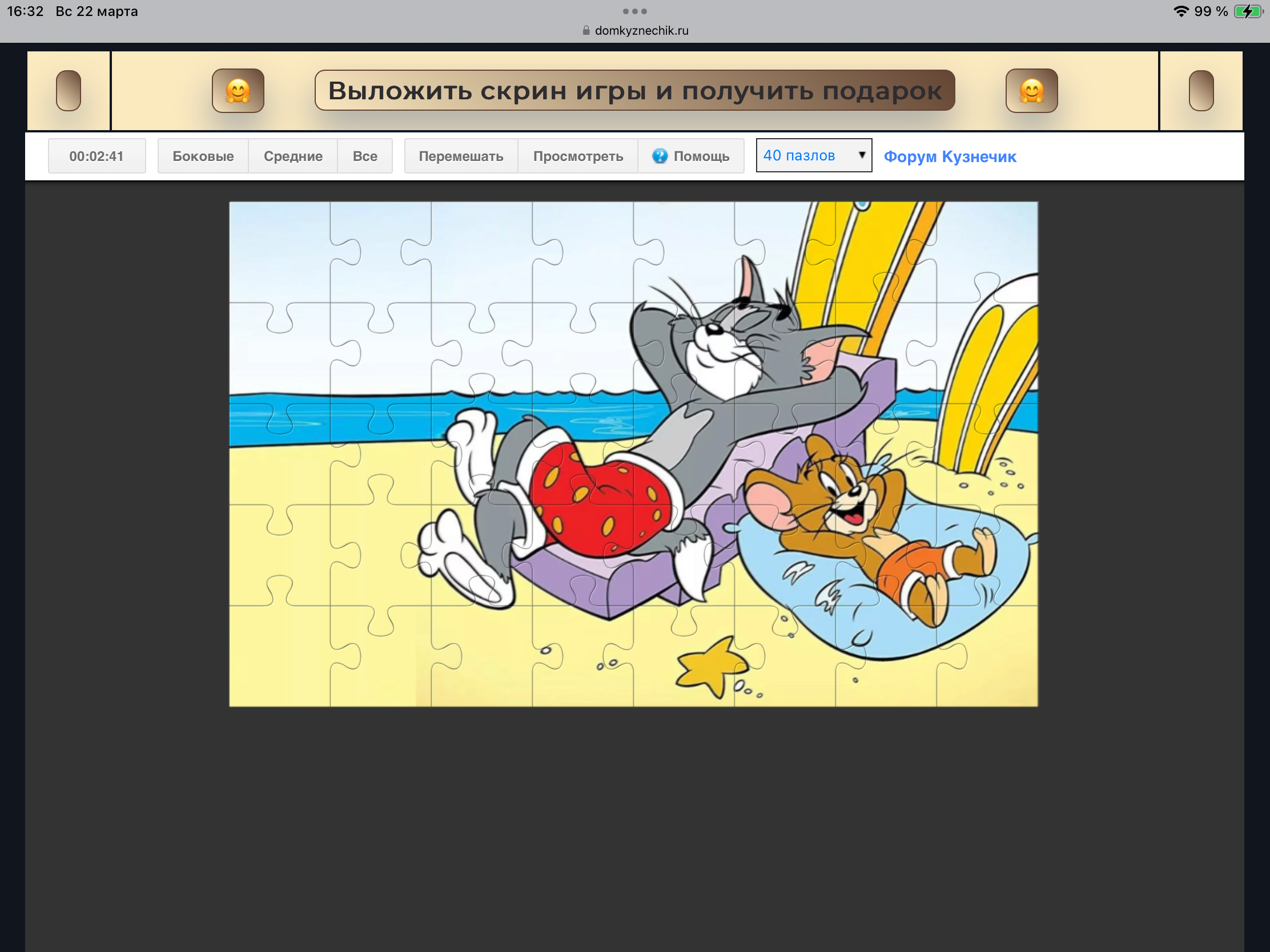
Task: Click the left hugging emoji button
Action: [x=238, y=91]
